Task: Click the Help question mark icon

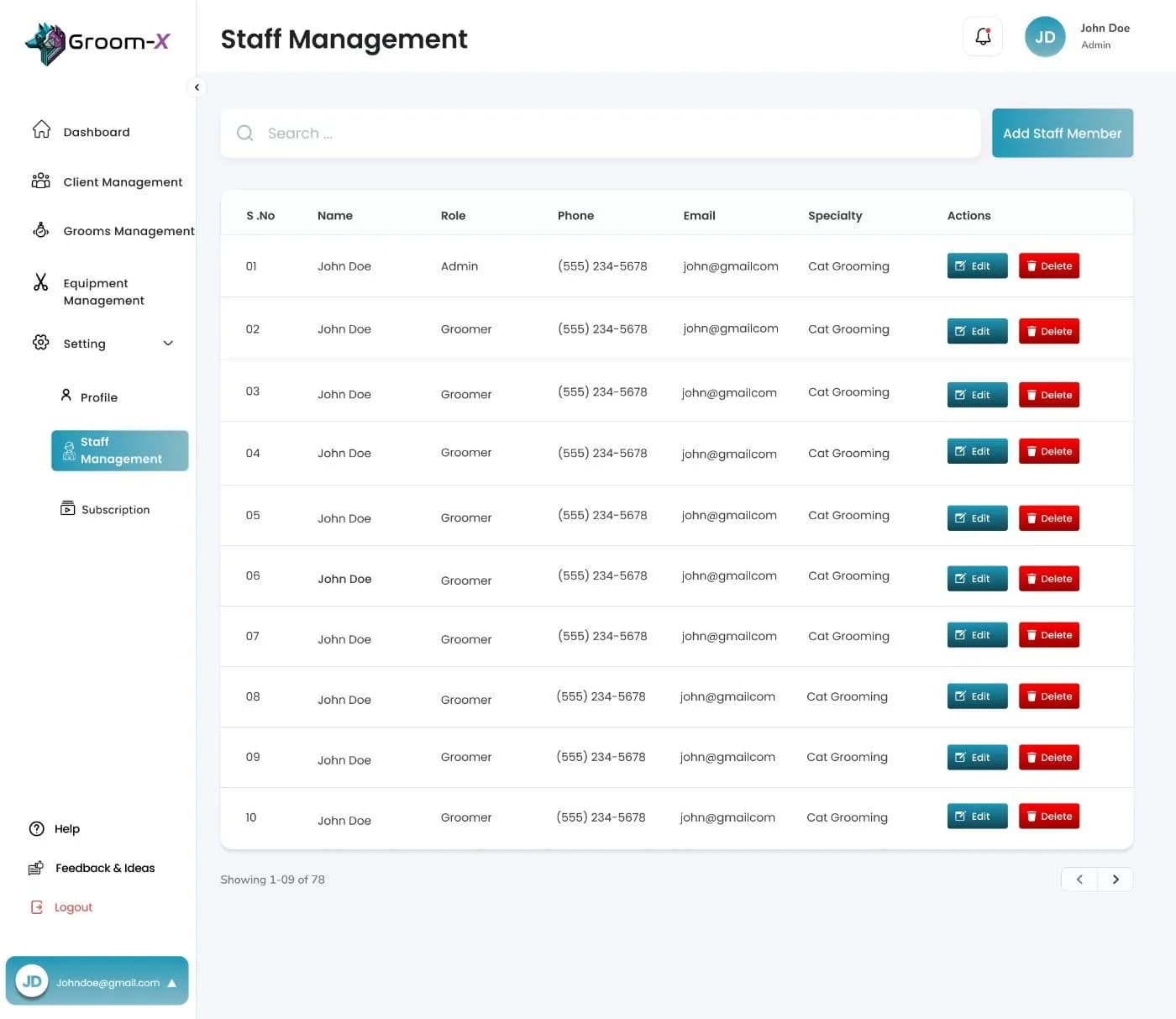Action: click(37, 828)
